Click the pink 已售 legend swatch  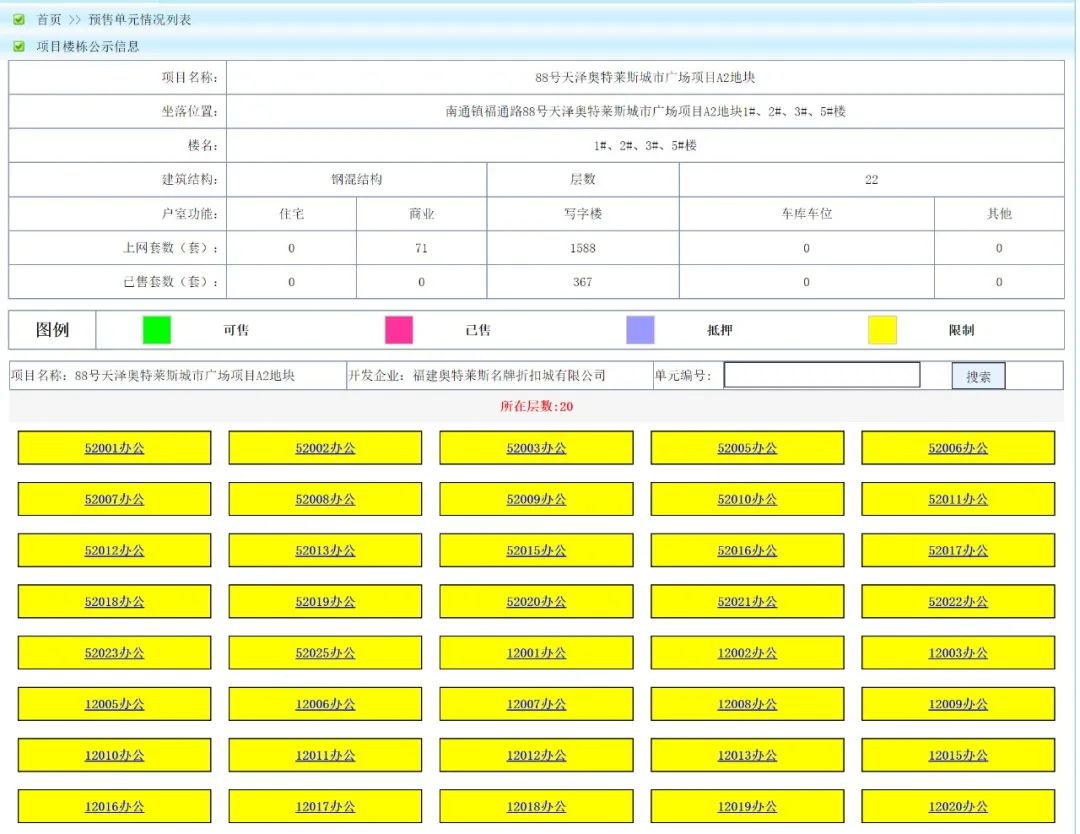click(399, 330)
